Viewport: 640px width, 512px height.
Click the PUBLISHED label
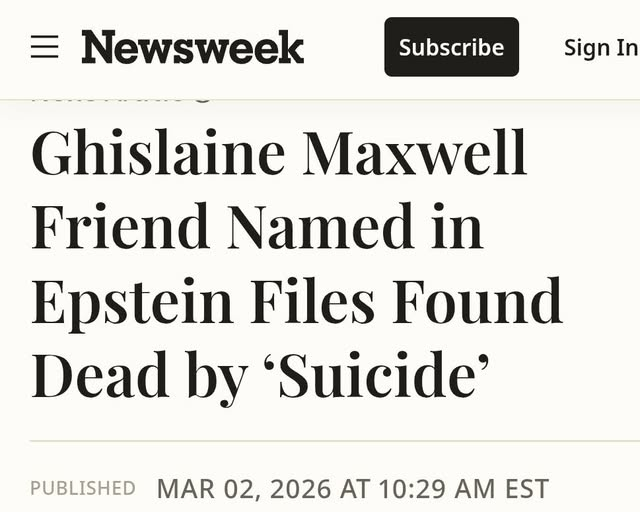pos(83,488)
